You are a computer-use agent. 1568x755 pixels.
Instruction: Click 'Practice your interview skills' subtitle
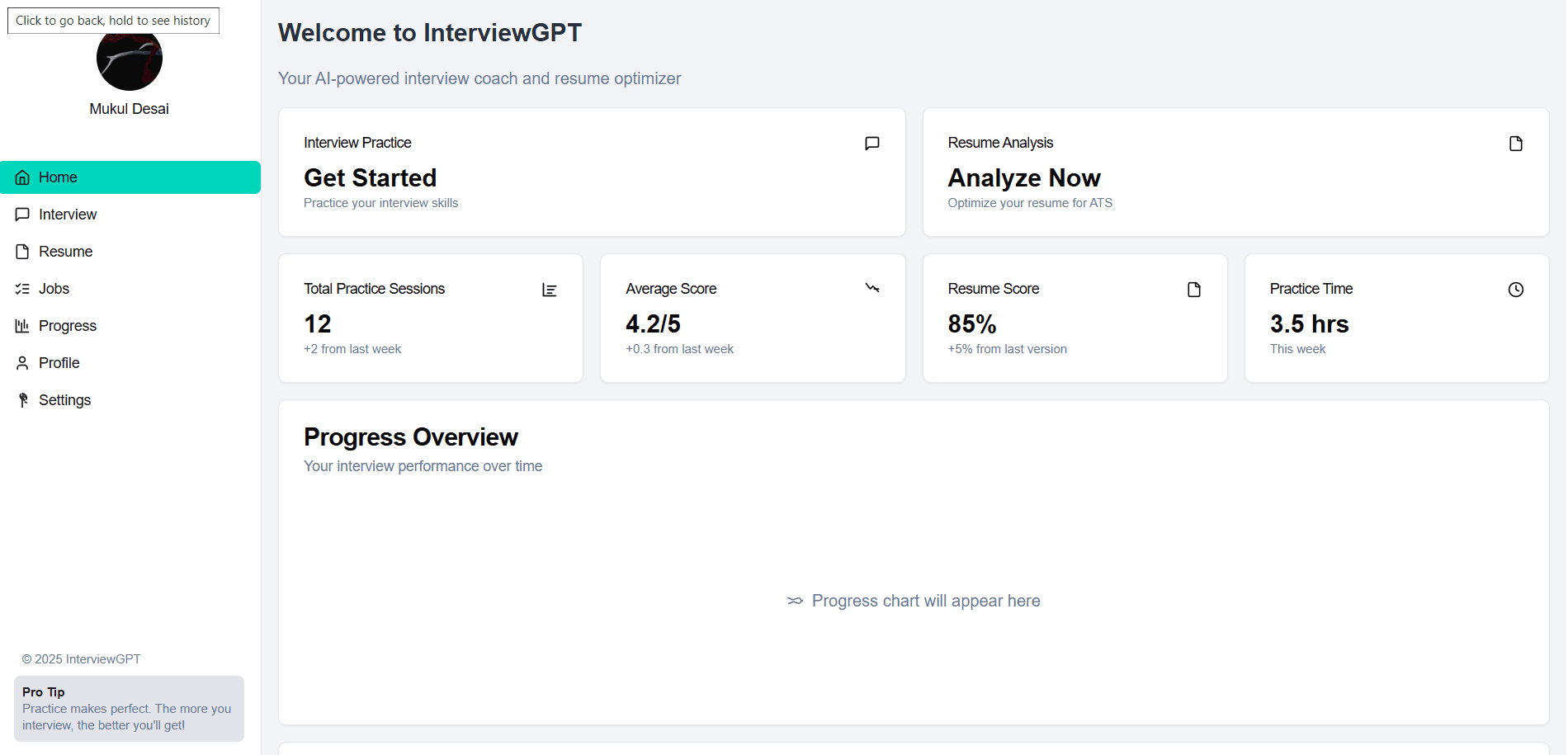pos(380,203)
